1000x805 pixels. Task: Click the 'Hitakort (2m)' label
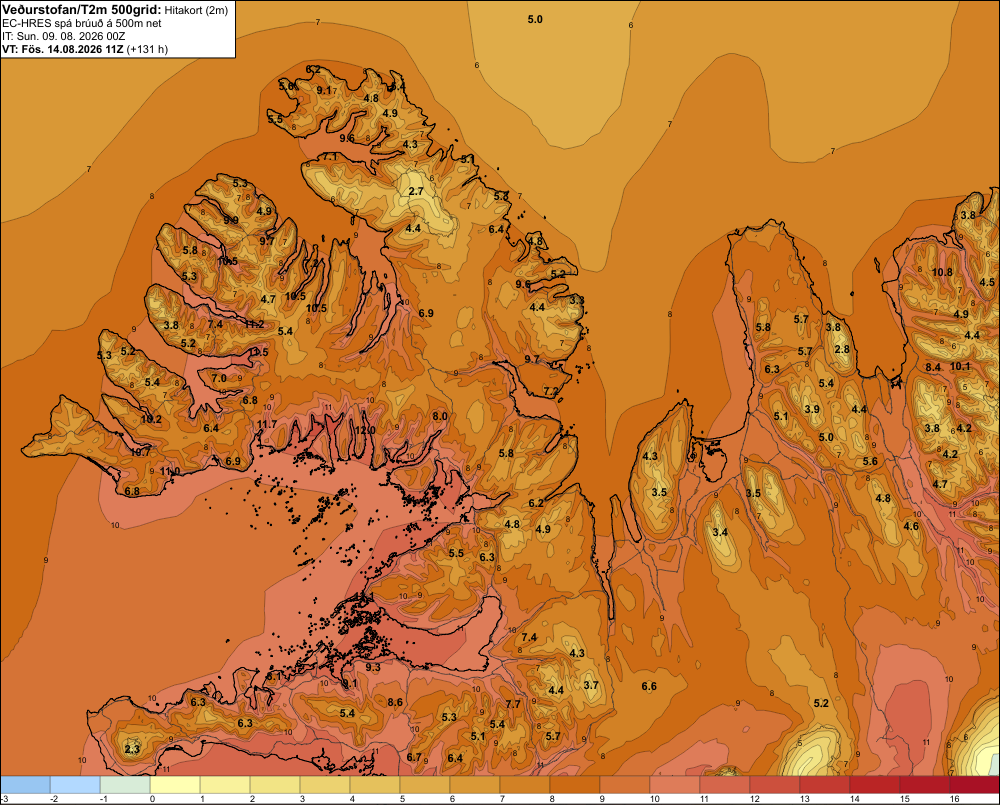click(x=196, y=10)
